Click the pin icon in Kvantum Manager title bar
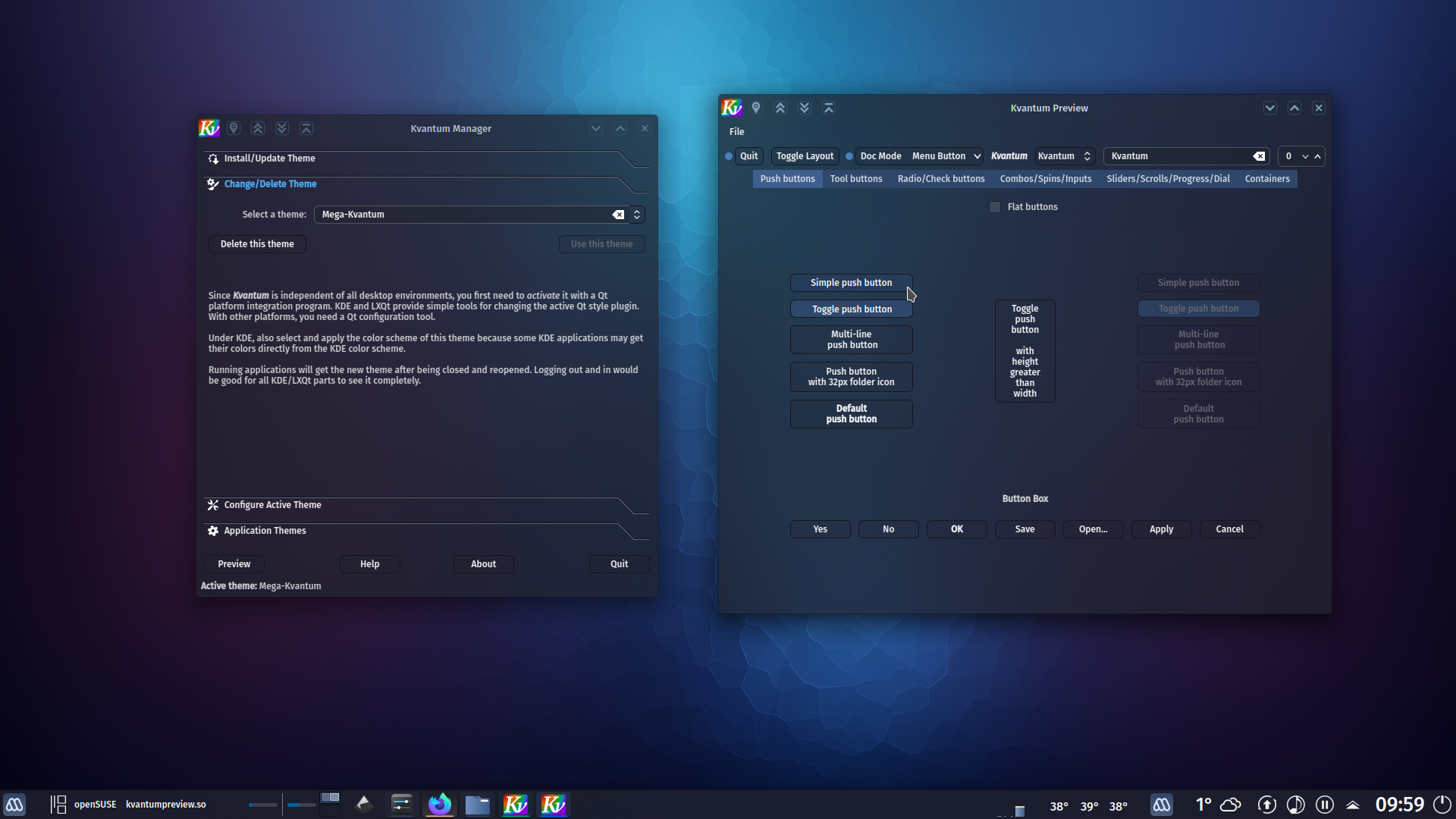The image size is (1456, 819). [234, 128]
